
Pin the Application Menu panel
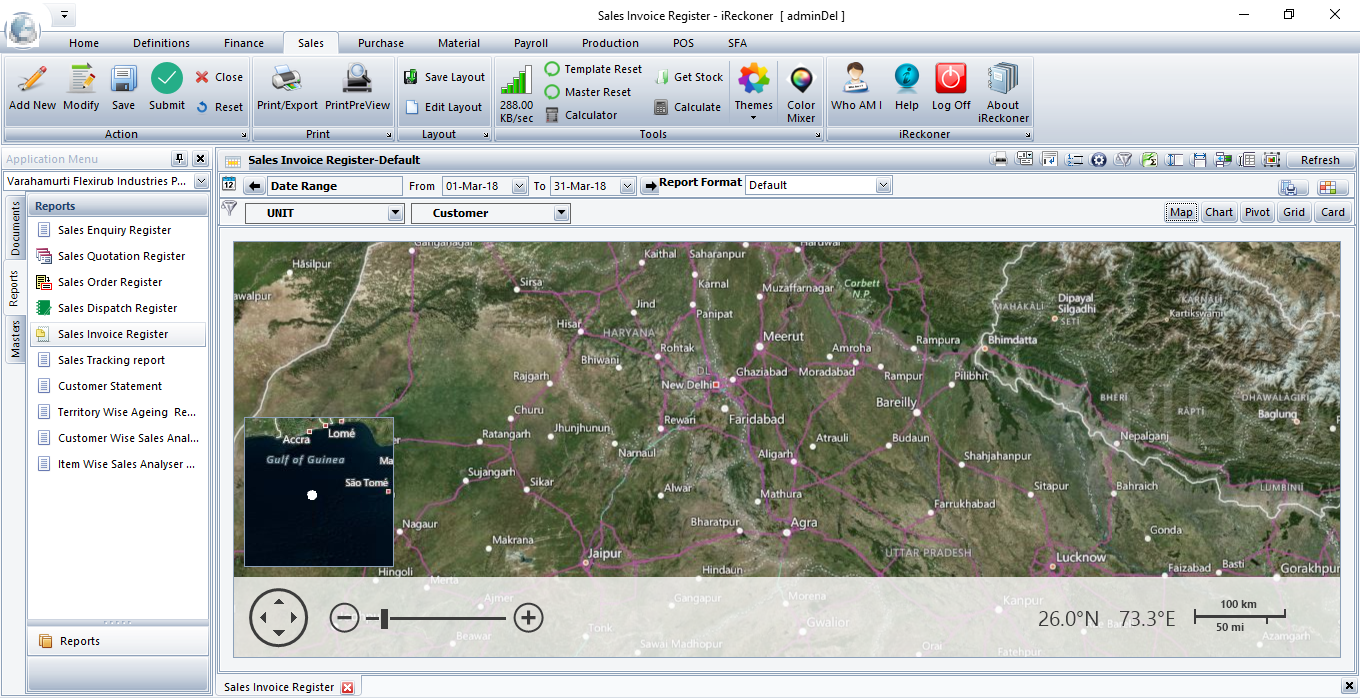[x=179, y=159]
